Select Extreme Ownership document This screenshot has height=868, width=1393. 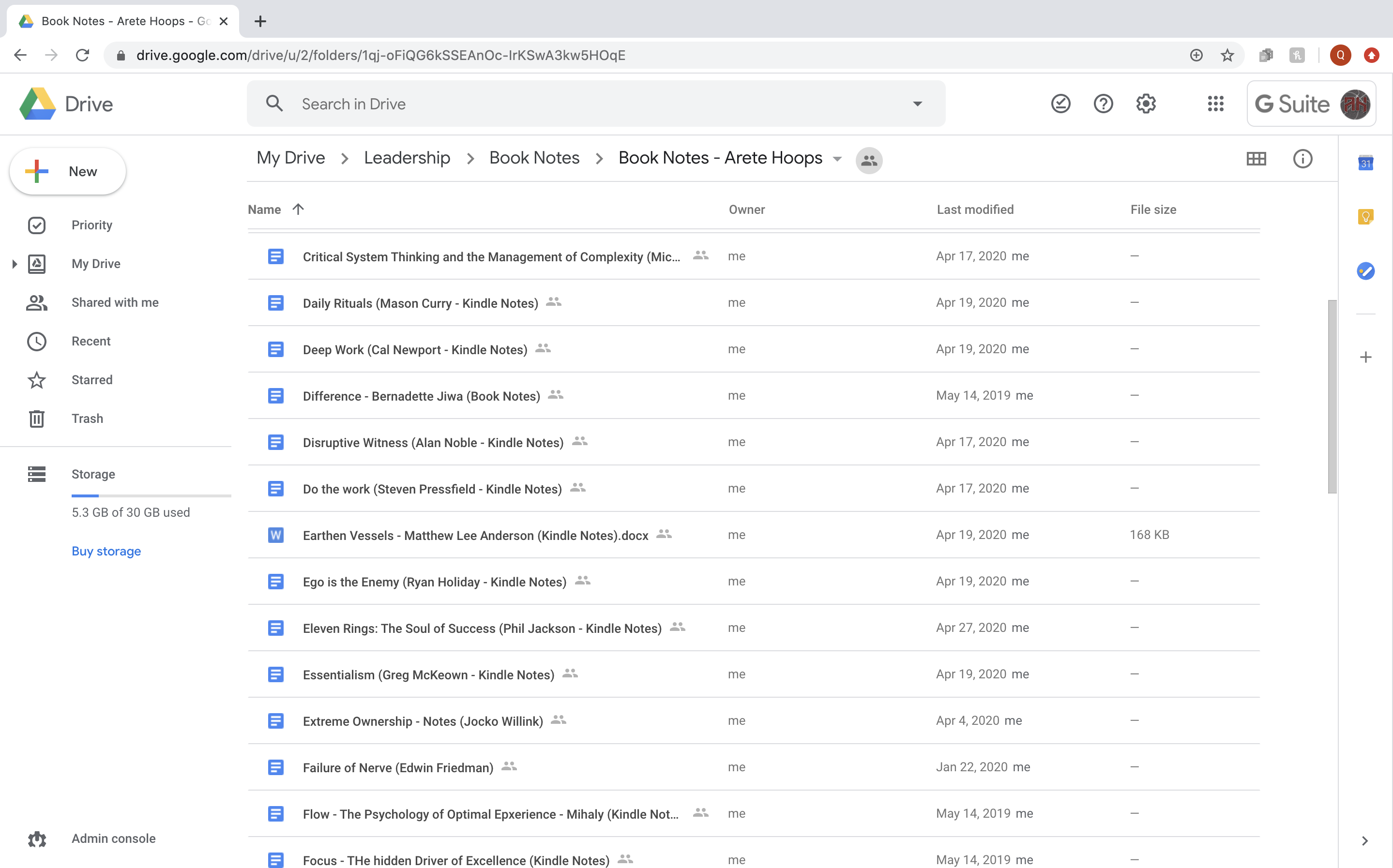coord(753,721)
